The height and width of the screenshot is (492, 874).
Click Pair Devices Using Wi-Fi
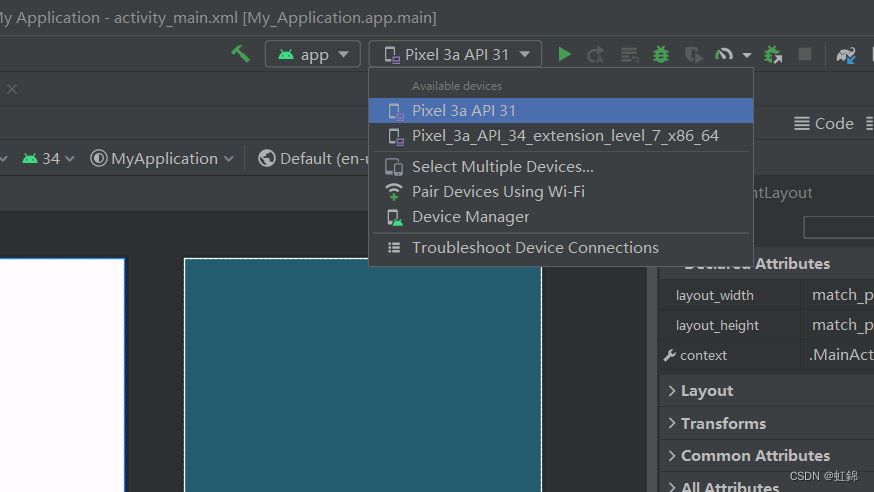pos(498,192)
